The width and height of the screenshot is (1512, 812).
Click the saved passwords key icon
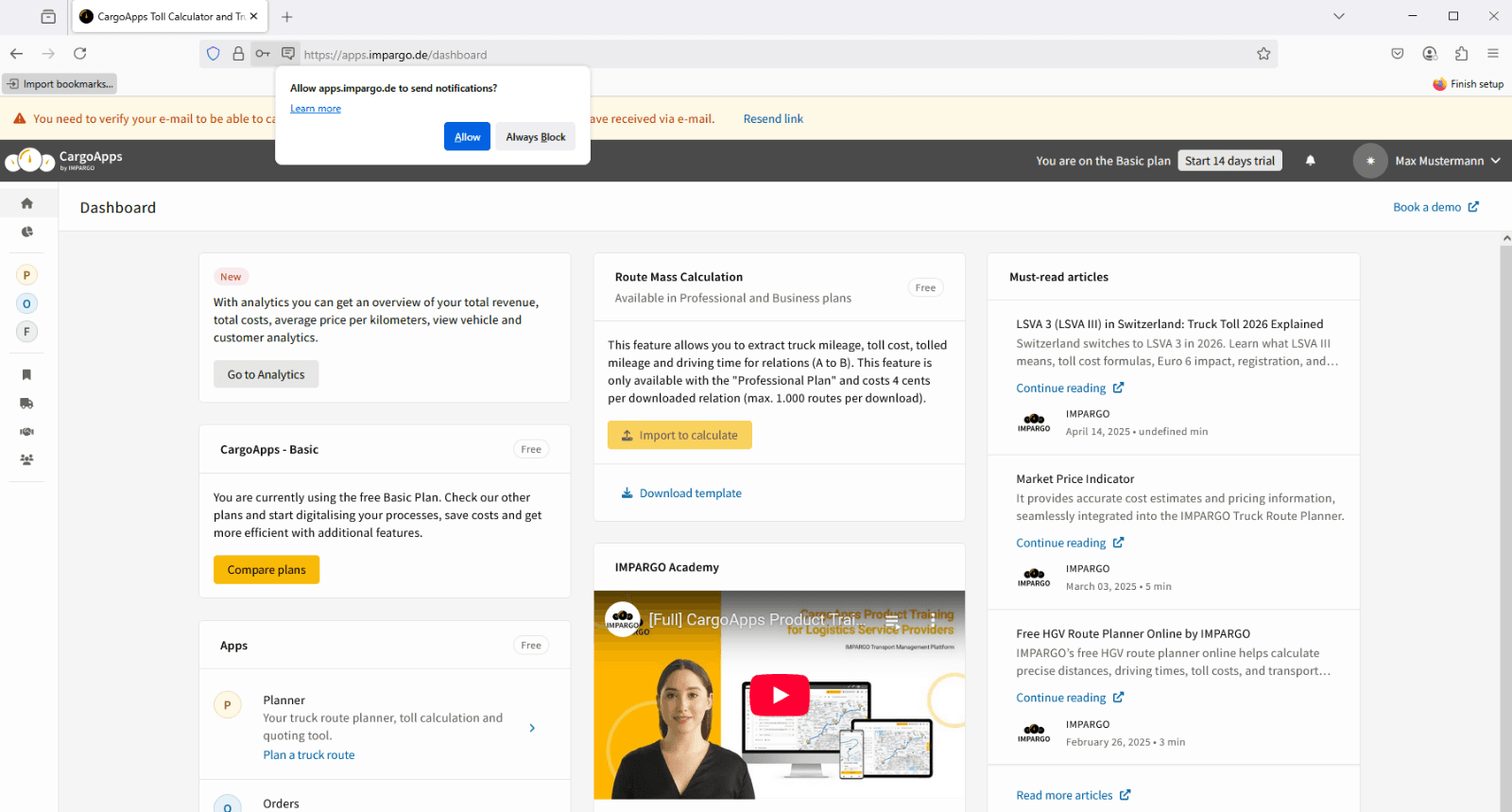click(263, 54)
